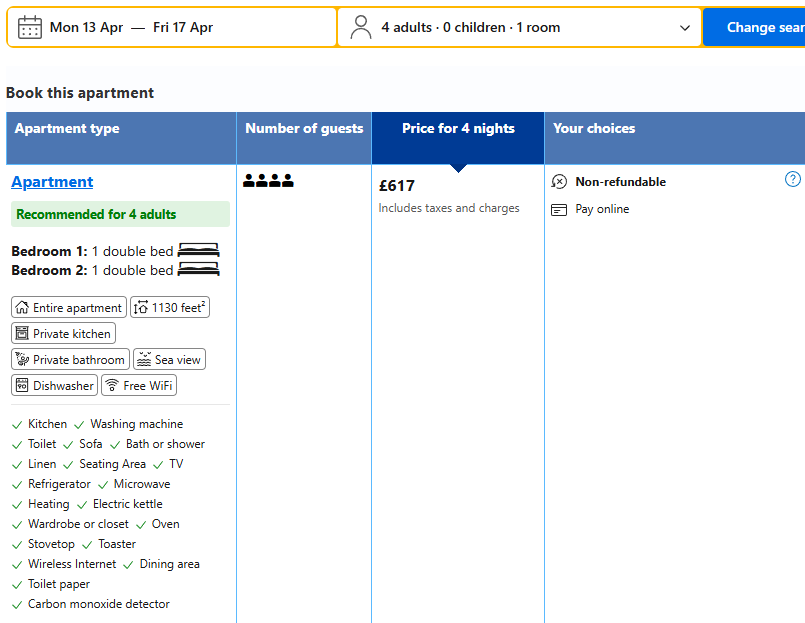Click the Free WiFi signal icon
The height and width of the screenshot is (623, 805).
pyautogui.click(x=112, y=385)
